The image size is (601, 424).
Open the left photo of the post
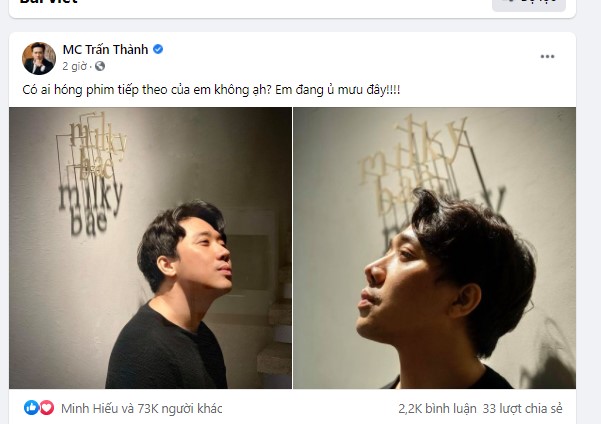[150, 248]
